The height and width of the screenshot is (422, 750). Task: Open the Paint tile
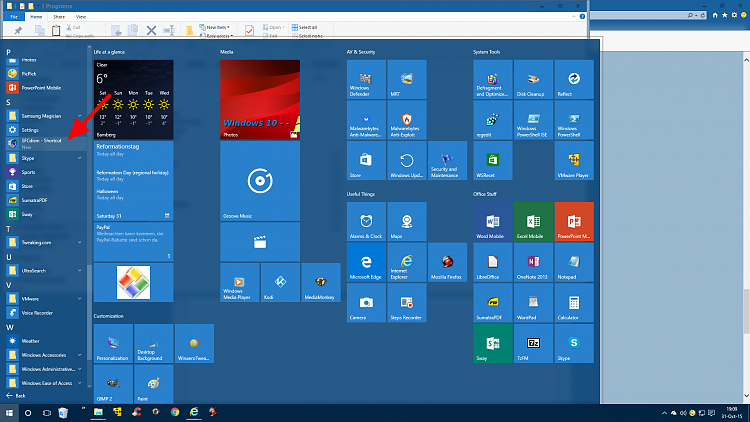tap(154, 384)
